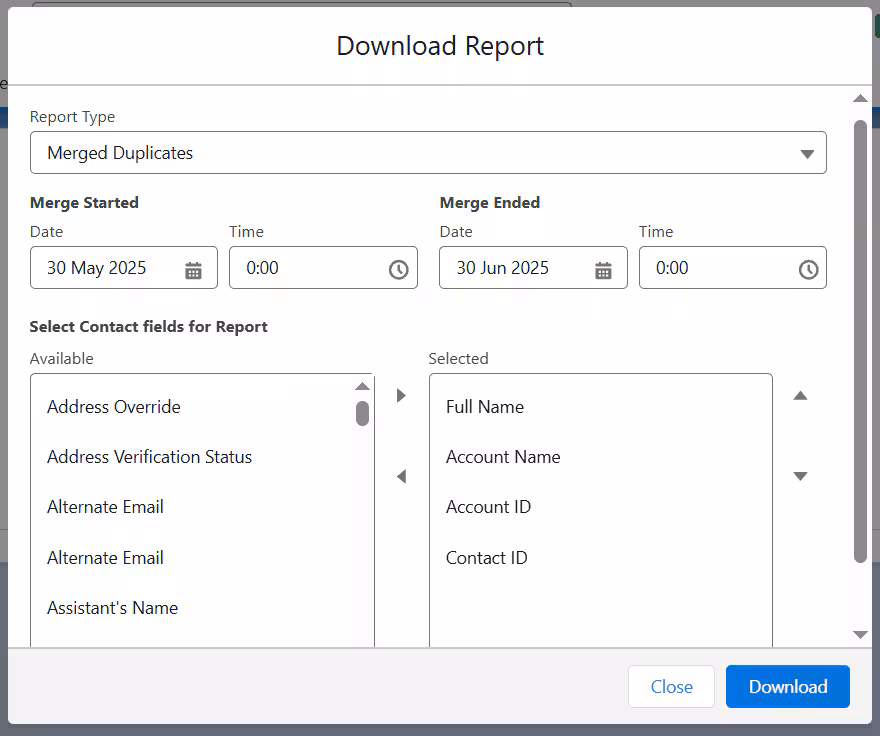Move selected field down in order
Screen dimensions: 880x736
800,476
